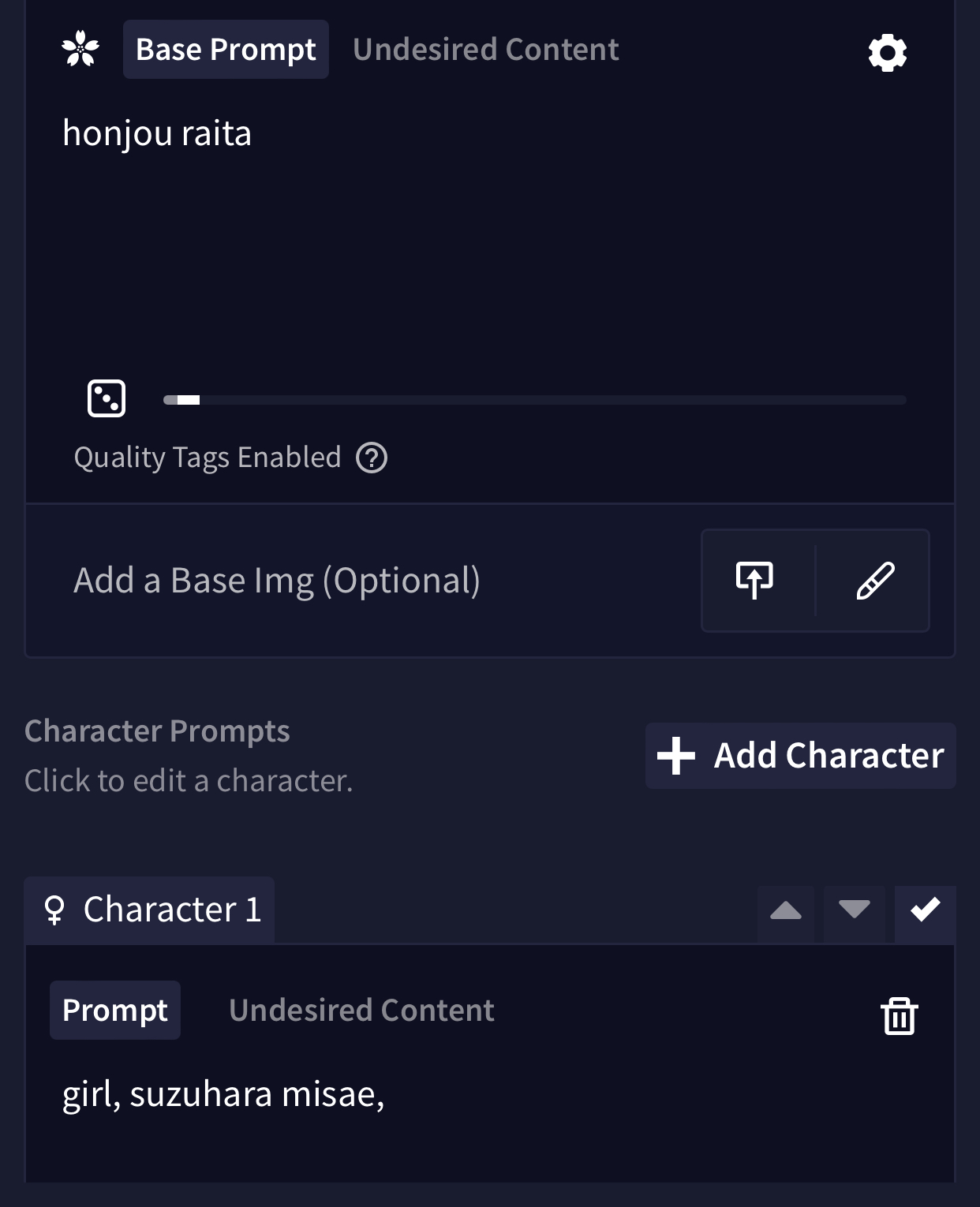Viewport: 980px width, 1207px height.
Task: Move Character 1 up with arrow
Action: pos(786,911)
